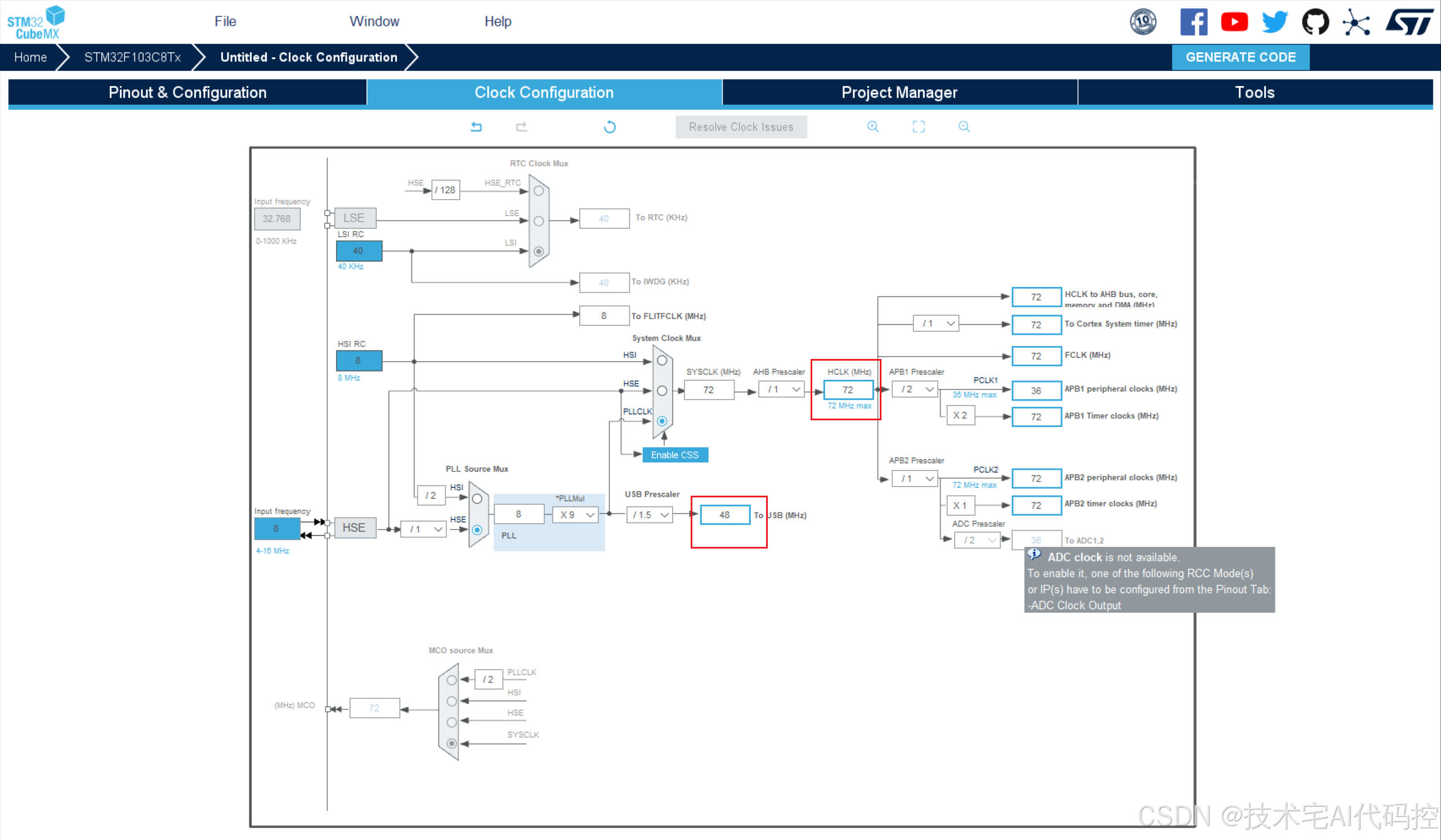
Task: Click the redo arrow icon
Action: coord(520,127)
